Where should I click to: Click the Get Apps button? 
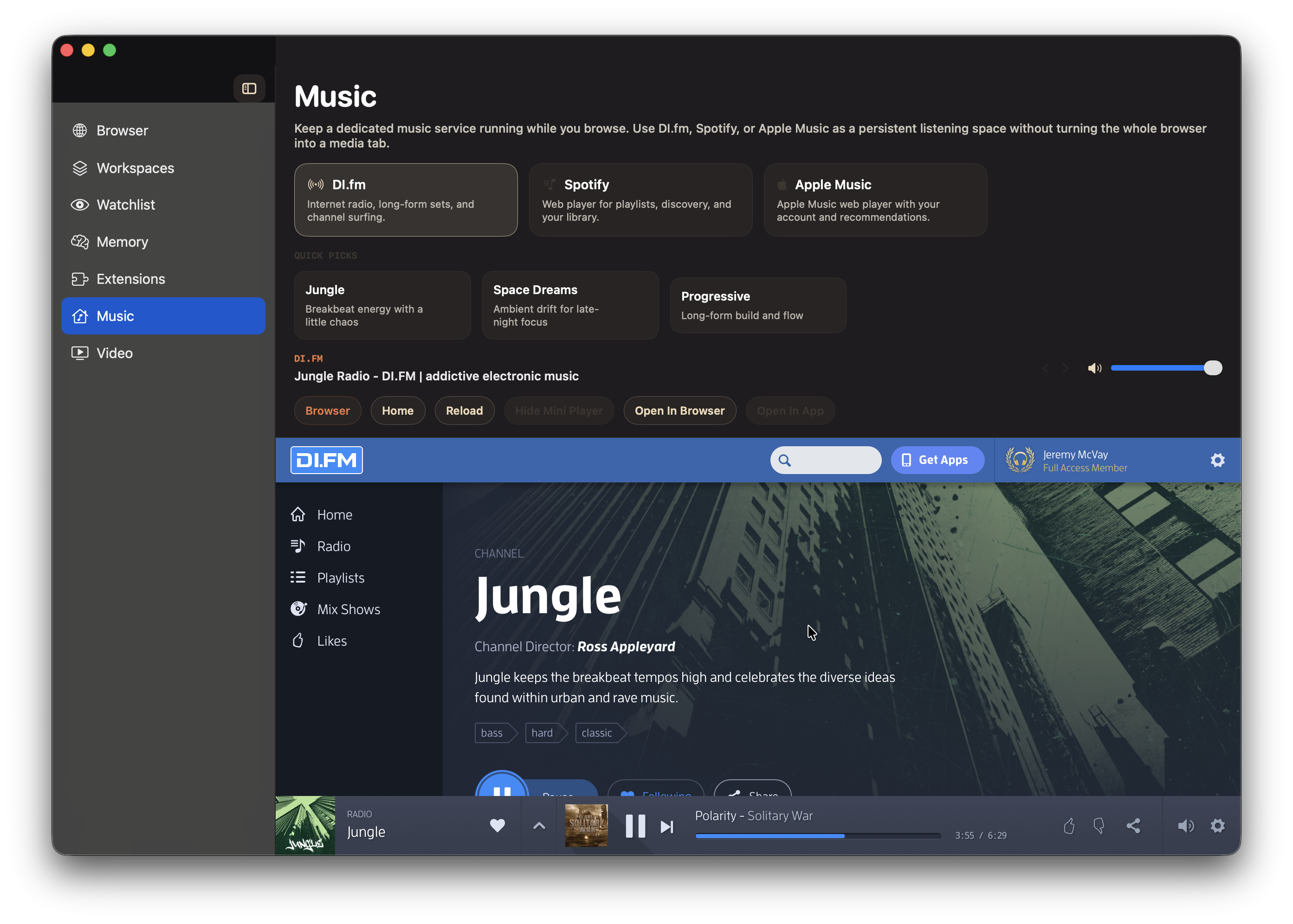(937, 460)
